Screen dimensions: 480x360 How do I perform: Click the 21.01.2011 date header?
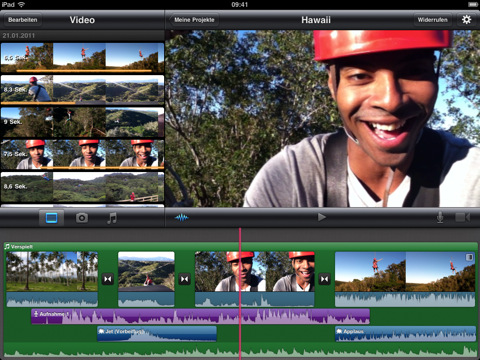(x=19, y=35)
